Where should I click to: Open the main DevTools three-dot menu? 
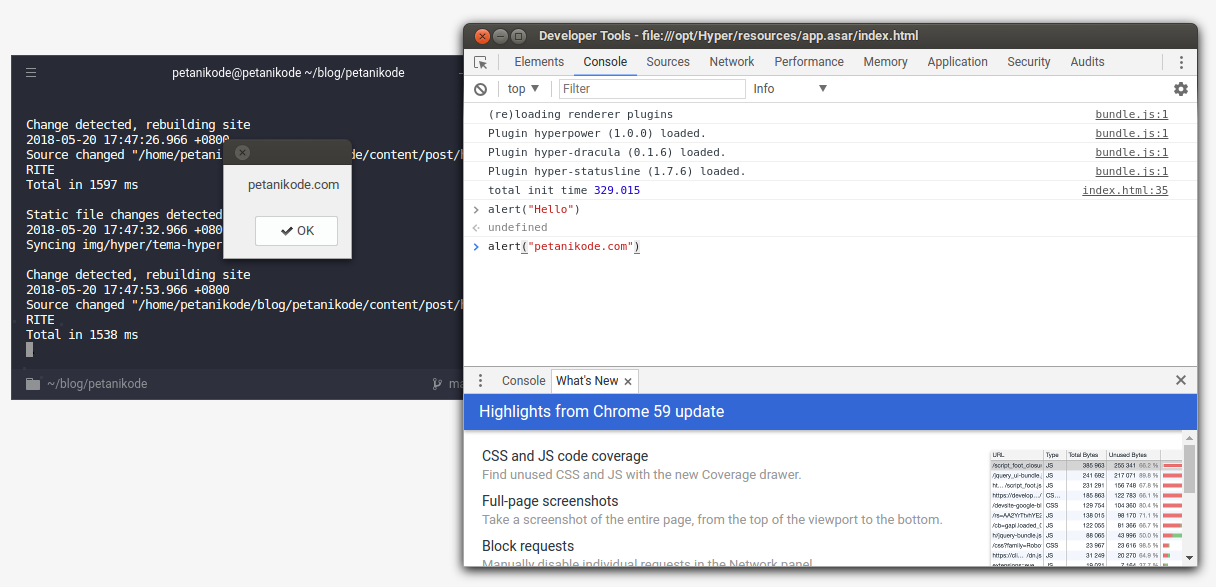(x=1181, y=62)
